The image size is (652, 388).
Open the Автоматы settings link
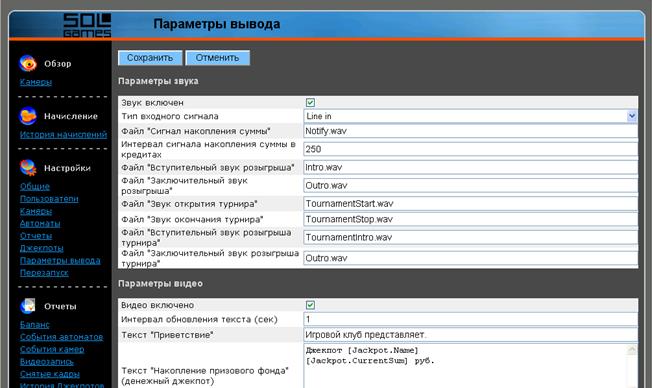(x=40, y=223)
